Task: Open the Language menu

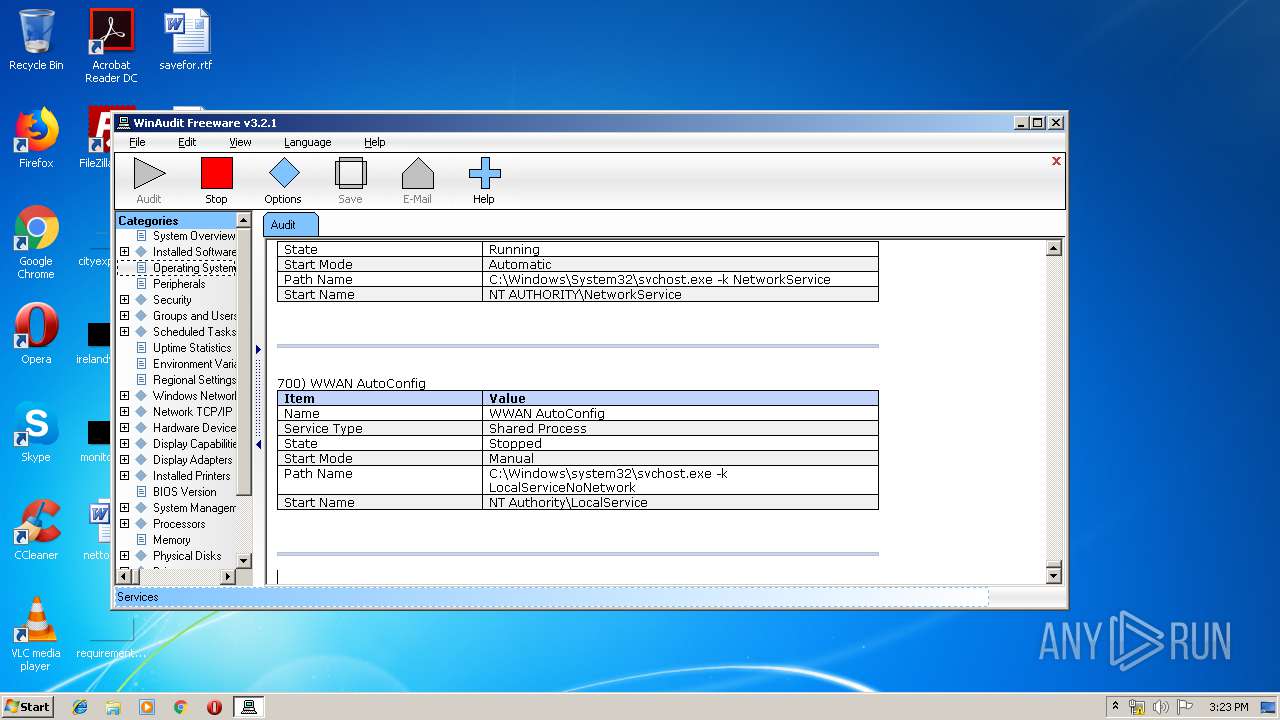Action: (307, 142)
